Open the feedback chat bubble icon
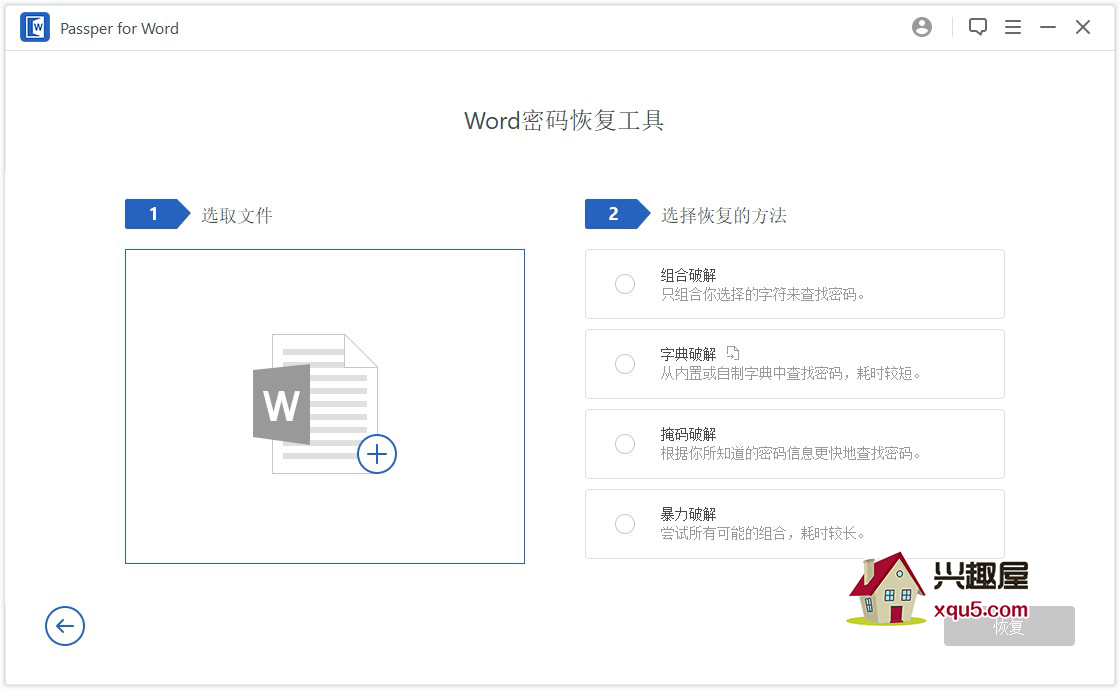Image resolution: width=1120 pixels, height=690 pixels. (977, 27)
